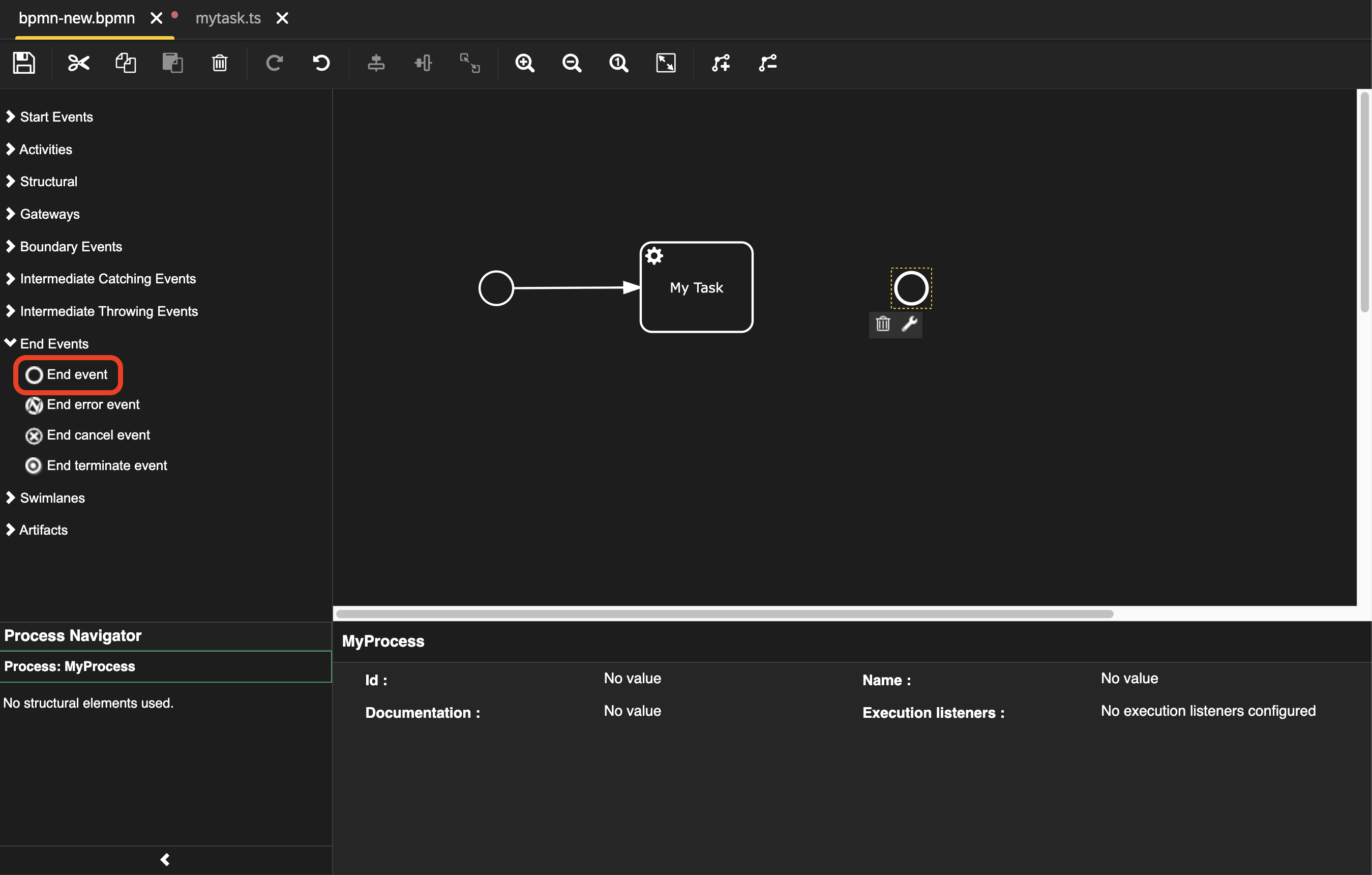The width and height of the screenshot is (1372, 875).
Task: Click the Zoom in magnifier icon
Action: pyautogui.click(x=525, y=63)
